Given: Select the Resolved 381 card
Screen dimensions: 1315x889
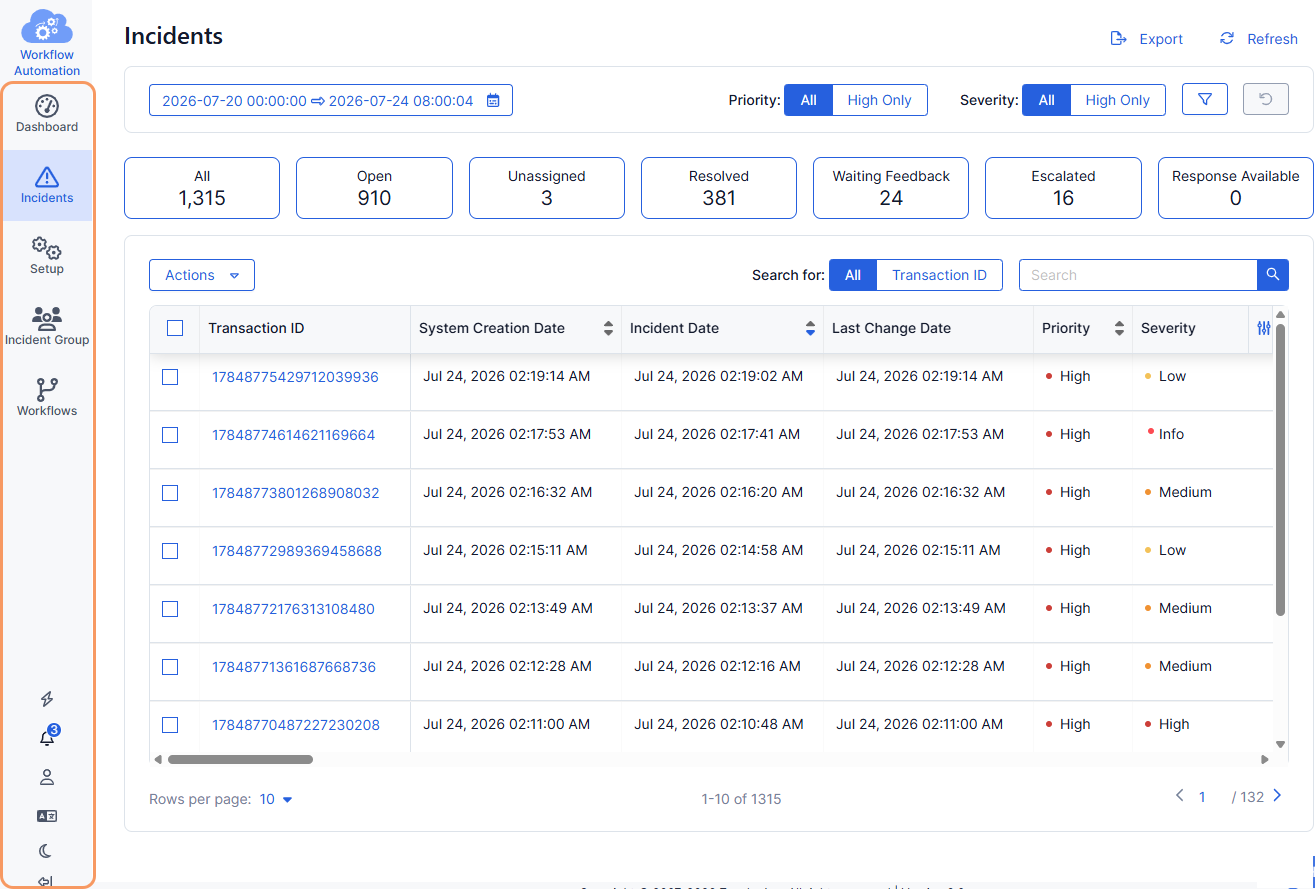Looking at the screenshot, I should point(719,188).
